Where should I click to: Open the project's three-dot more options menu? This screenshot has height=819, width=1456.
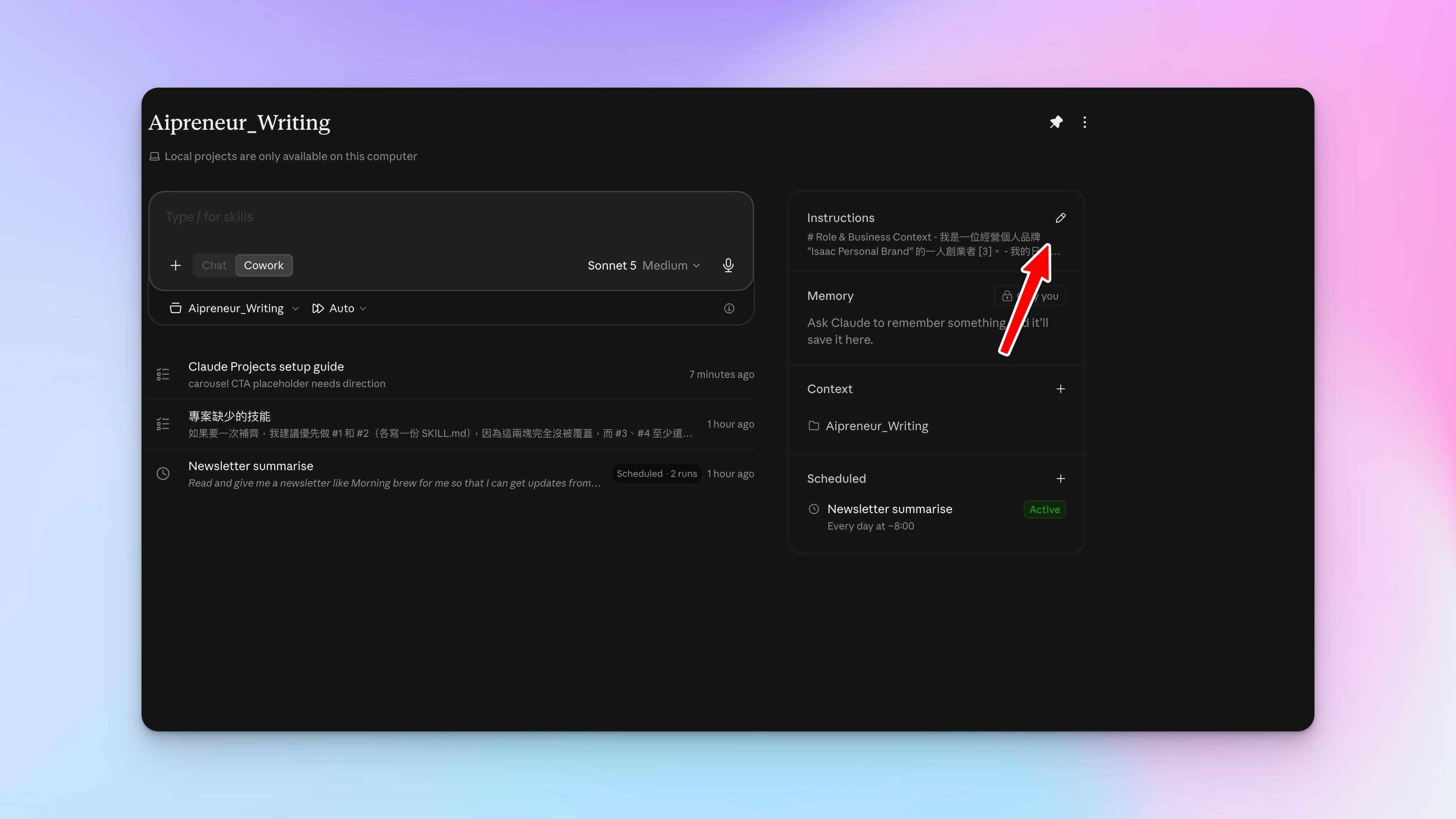[1084, 122]
